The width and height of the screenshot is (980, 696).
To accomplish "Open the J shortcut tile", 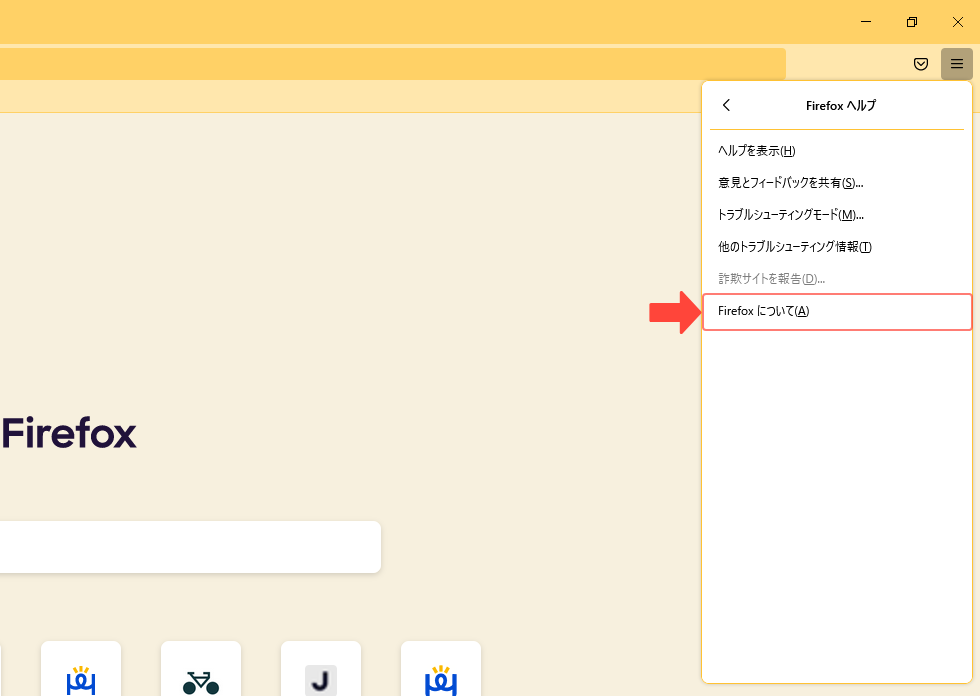I will coord(321,669).
